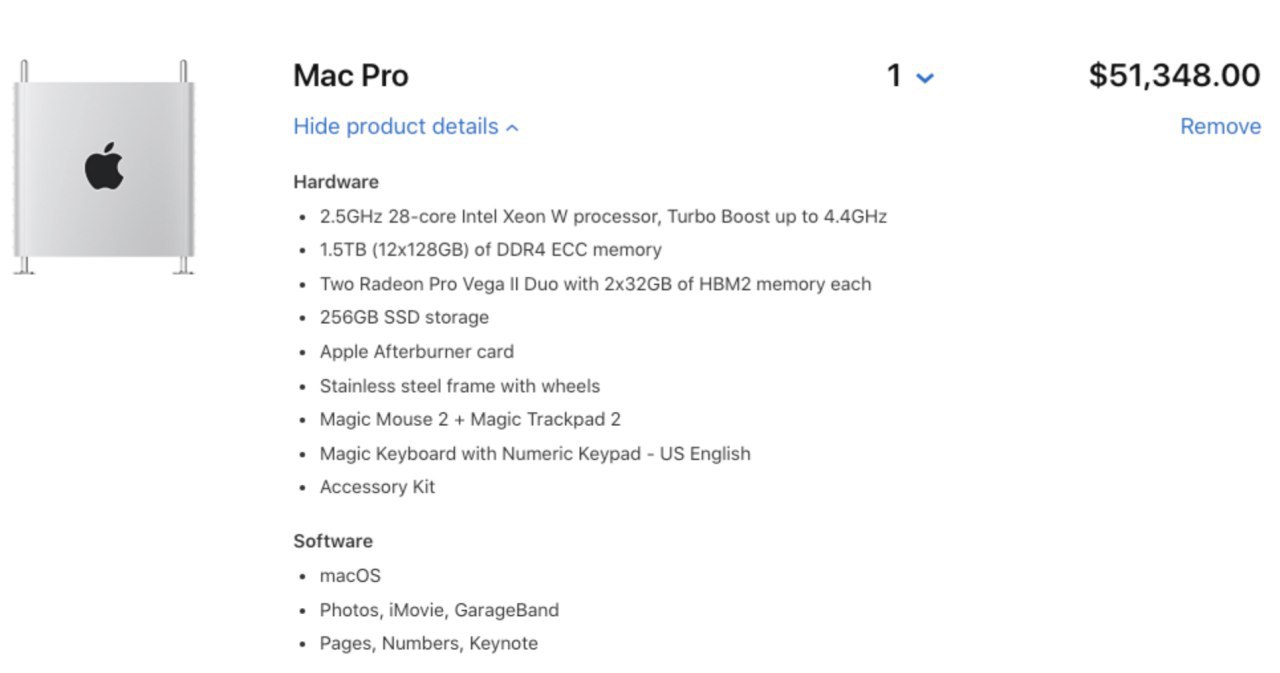Collapse details with Hide product details link
Viewport: 1280px width, 673px height.
(x=406, y=127)
